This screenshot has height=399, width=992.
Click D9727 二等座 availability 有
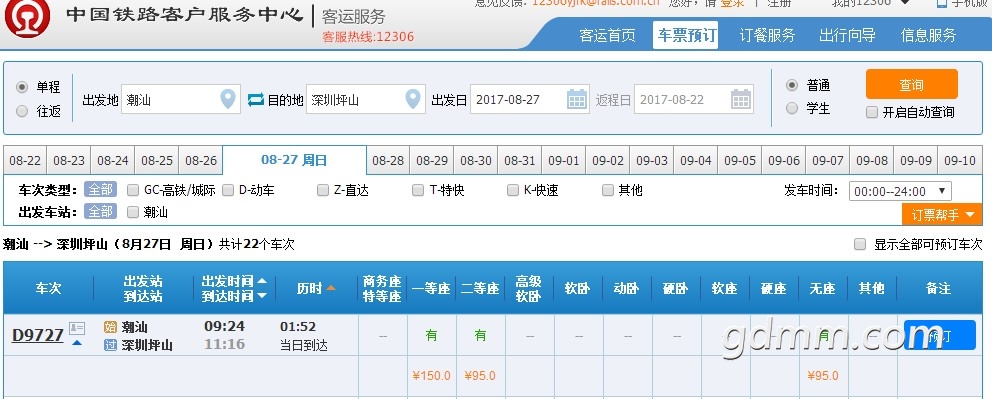point(481,336)
